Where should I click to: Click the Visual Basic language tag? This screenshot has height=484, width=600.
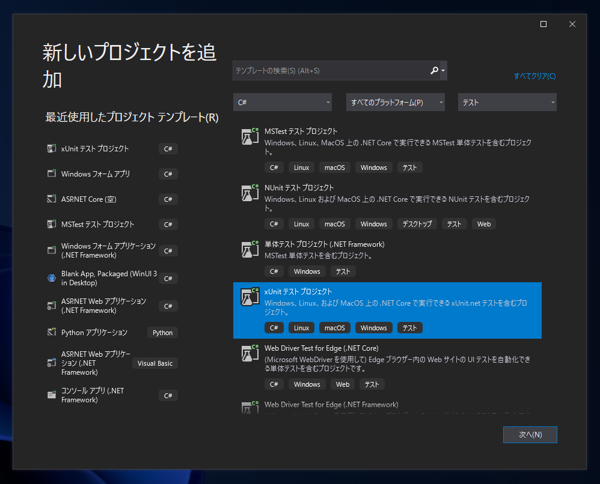click(155, 363)
